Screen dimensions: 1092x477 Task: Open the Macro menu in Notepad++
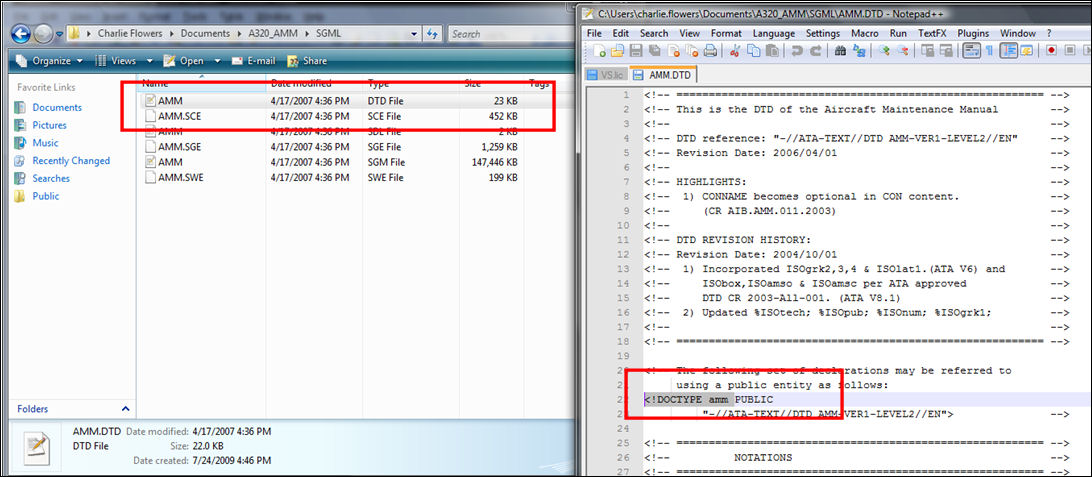864,33
